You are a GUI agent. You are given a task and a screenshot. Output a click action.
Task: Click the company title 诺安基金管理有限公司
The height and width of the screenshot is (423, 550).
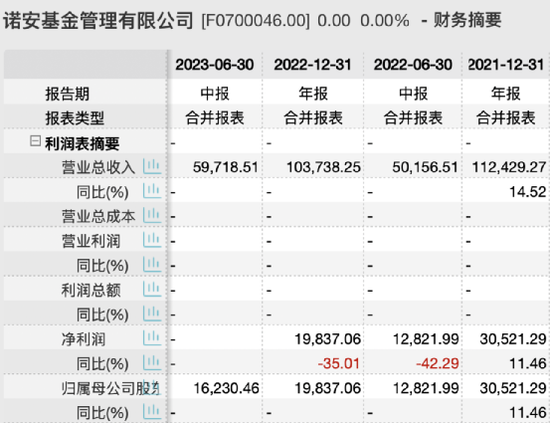(98, 20)
